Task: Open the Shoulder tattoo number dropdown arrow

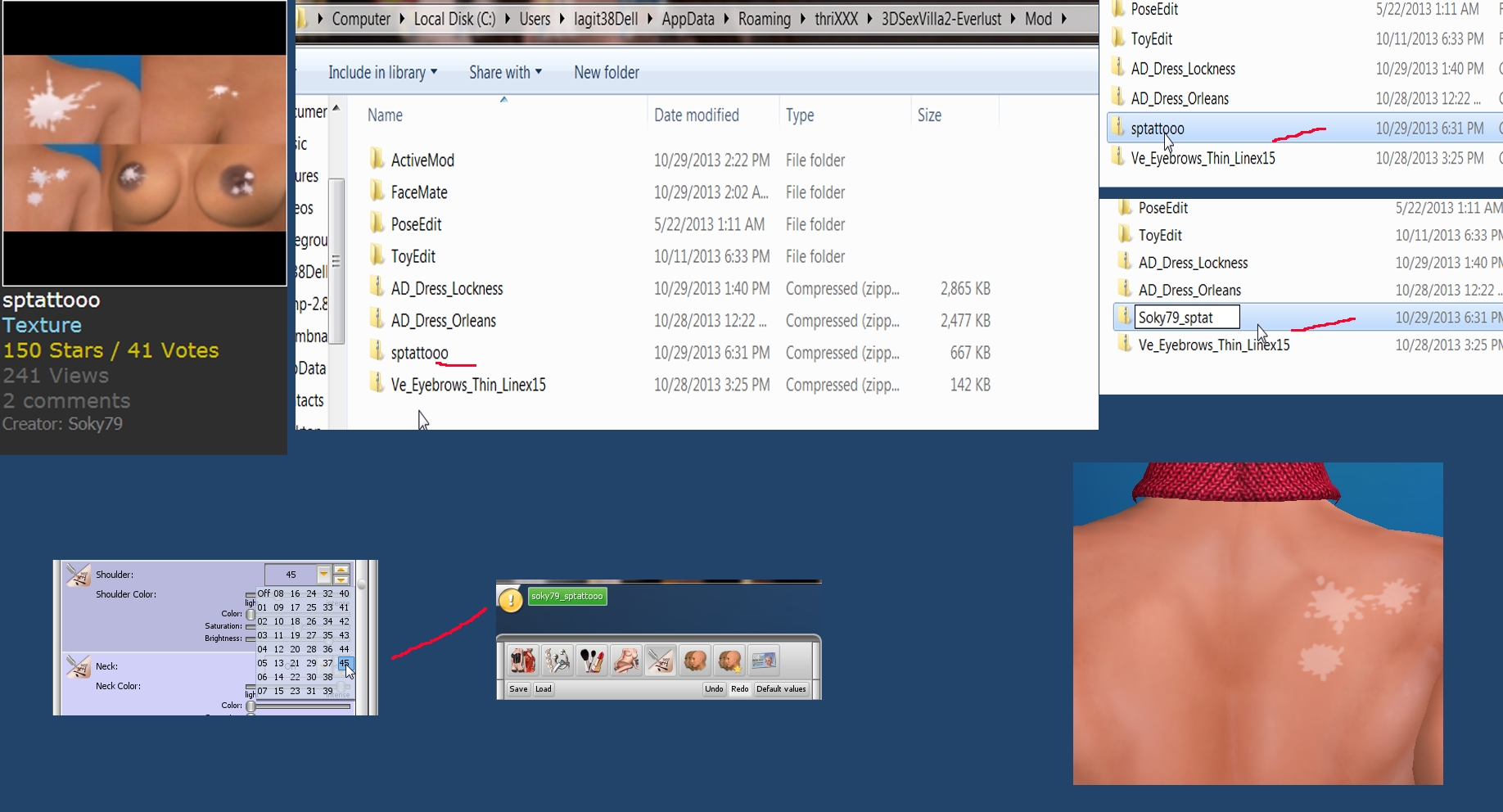Action: (323, 575)
